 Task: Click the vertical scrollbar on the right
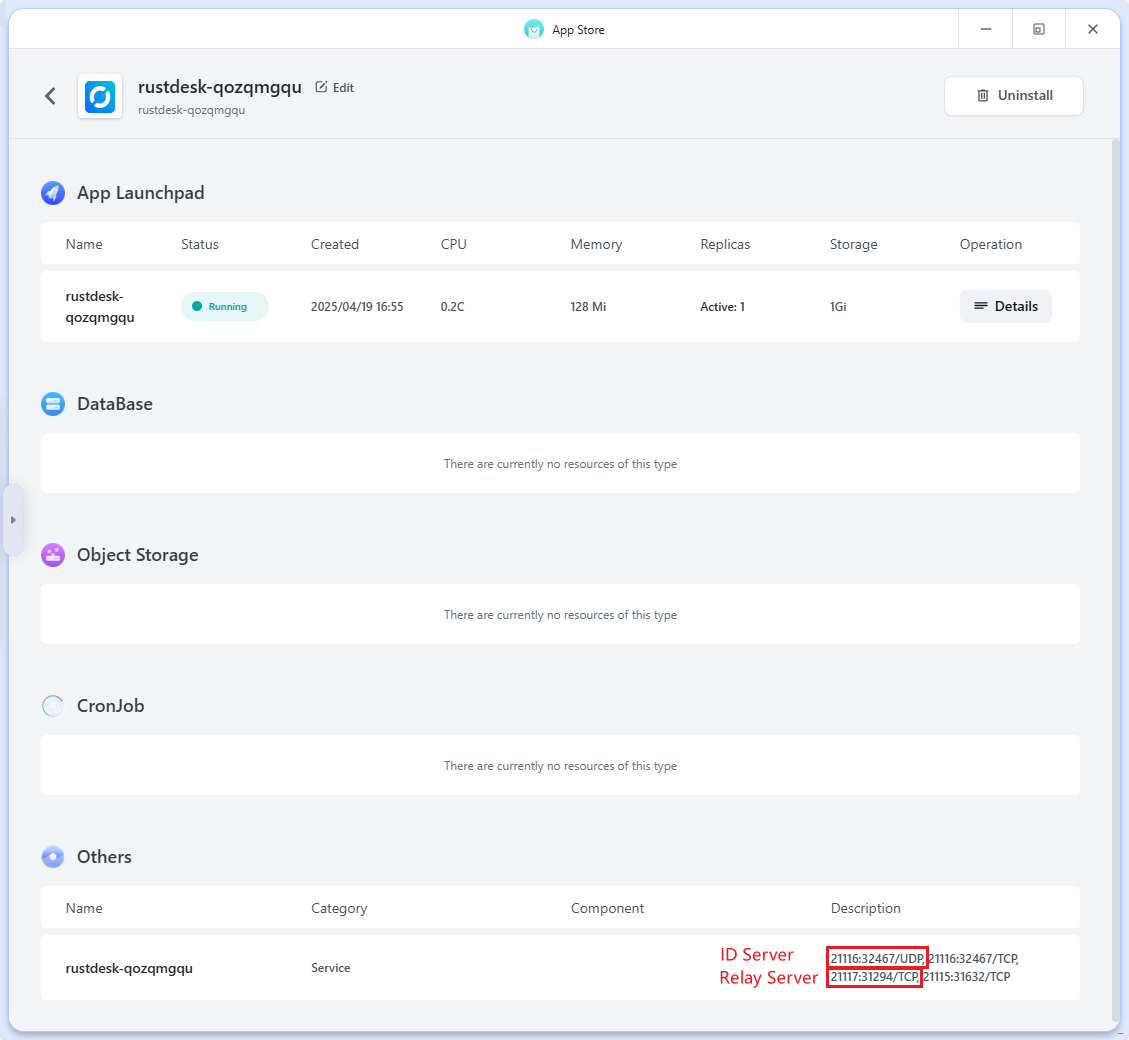1116,580
